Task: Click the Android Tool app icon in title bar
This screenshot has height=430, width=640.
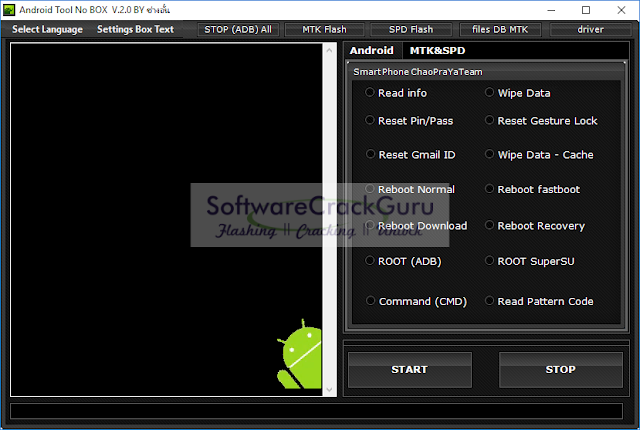Action: click(9, 10)
